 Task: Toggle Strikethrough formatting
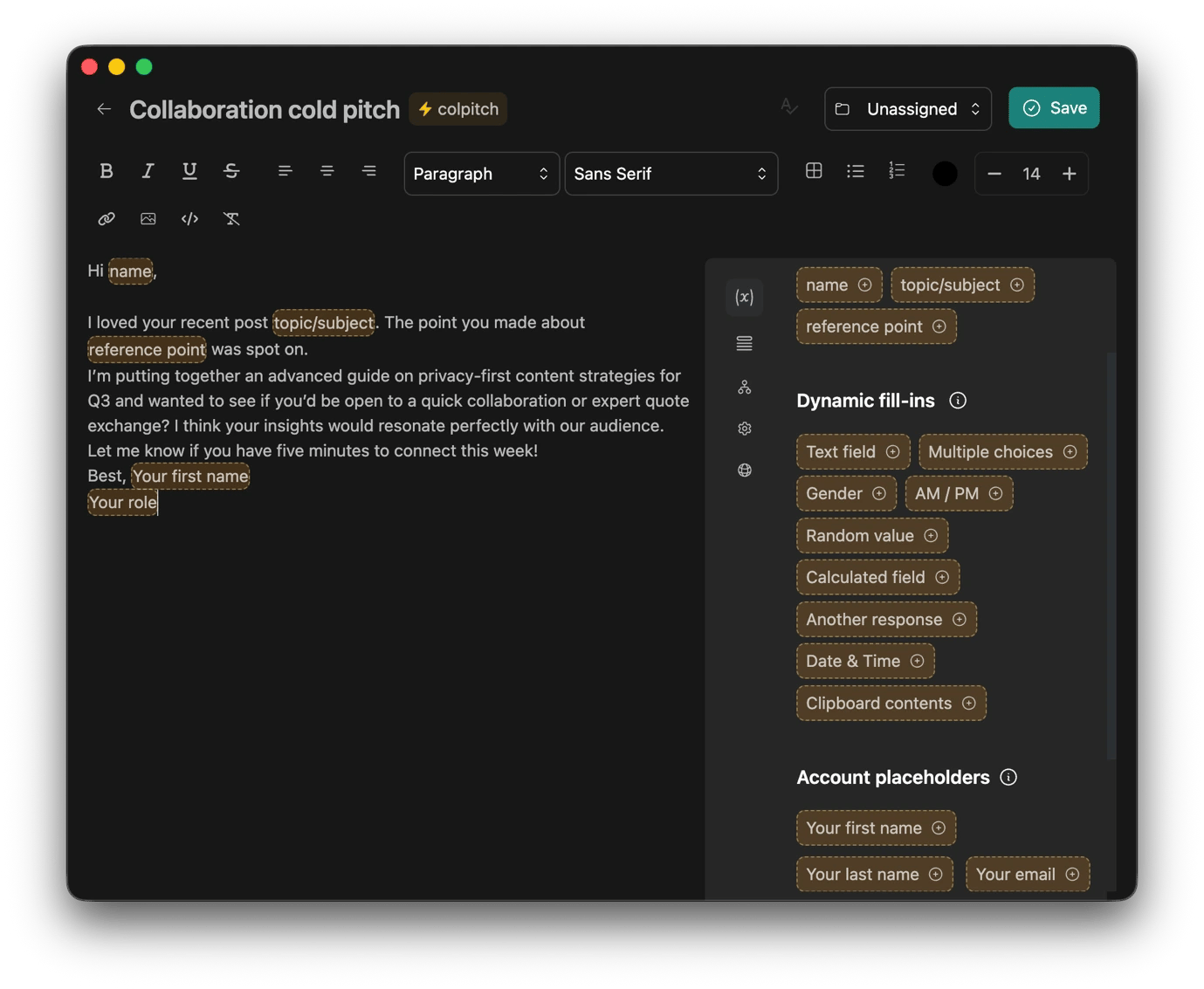click(x=231, y=171)
